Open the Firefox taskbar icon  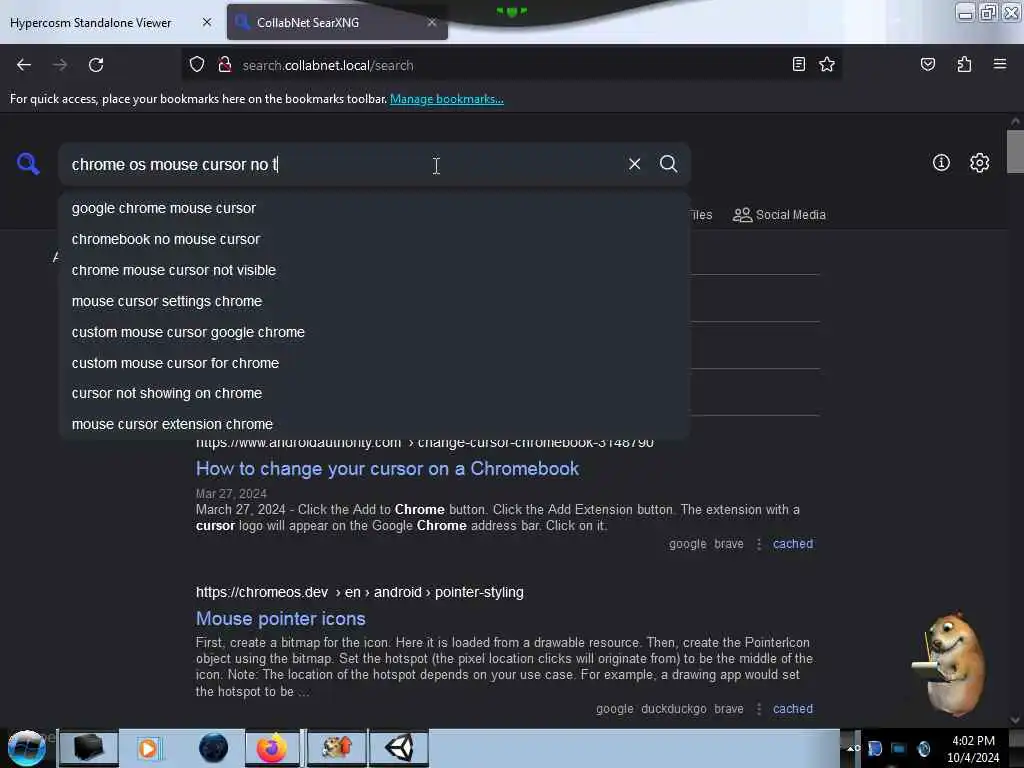[x=272, y=748]
